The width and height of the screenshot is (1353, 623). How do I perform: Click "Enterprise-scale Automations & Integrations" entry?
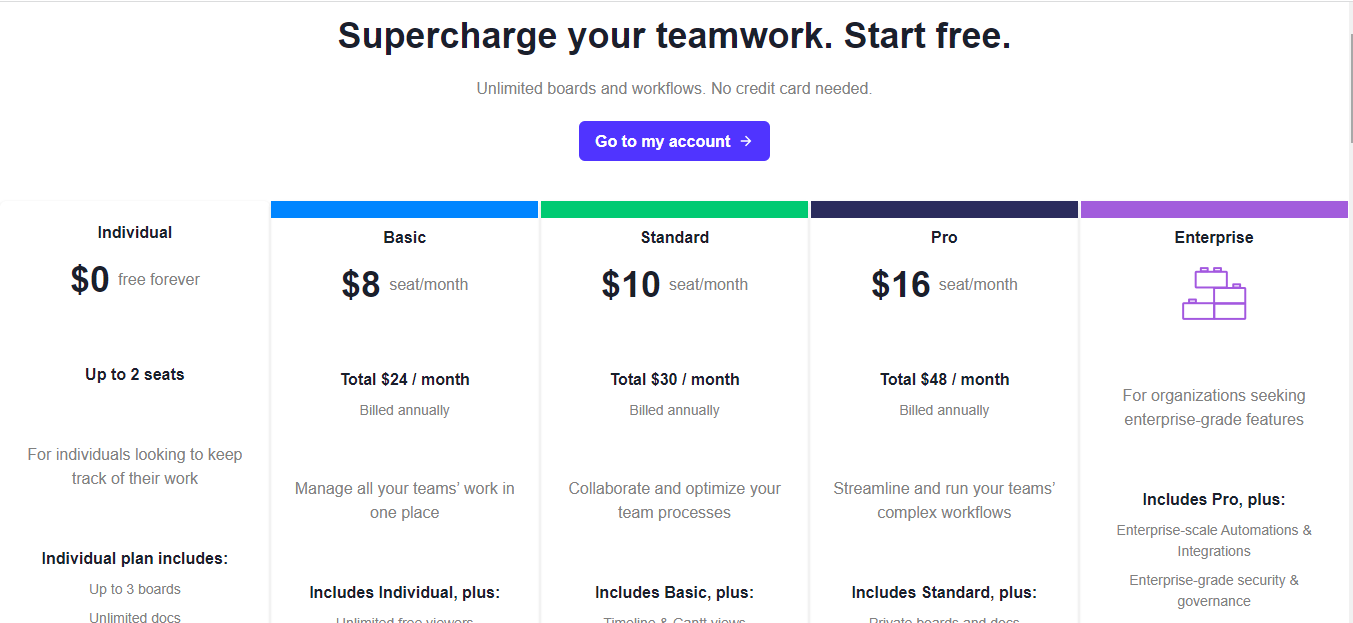coord(1213,540)
